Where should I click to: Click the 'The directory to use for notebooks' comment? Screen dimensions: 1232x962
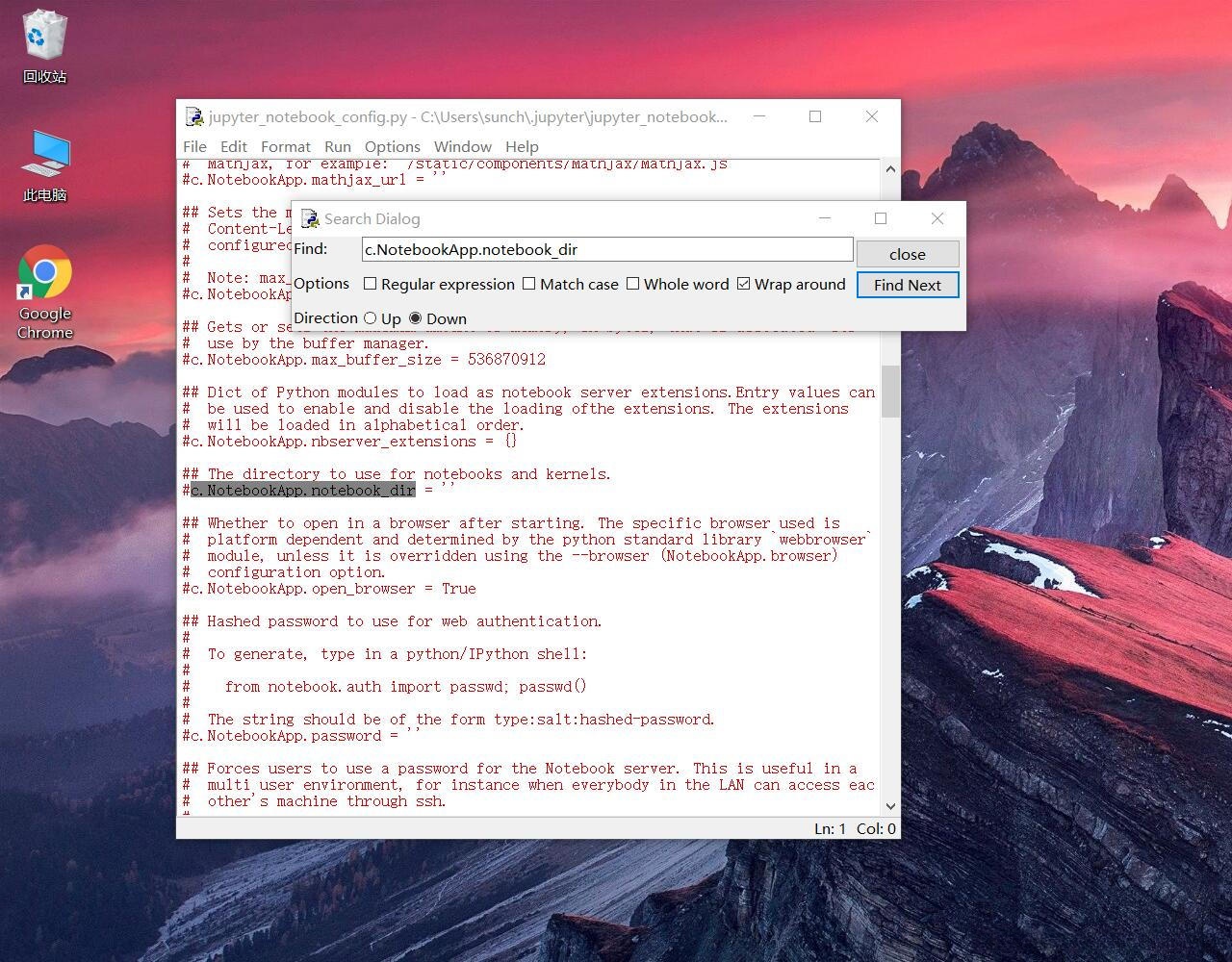pos(397,474)
